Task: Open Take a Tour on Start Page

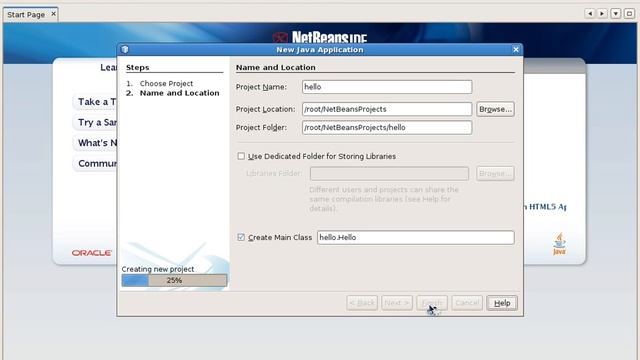Action: pos(96,102)
